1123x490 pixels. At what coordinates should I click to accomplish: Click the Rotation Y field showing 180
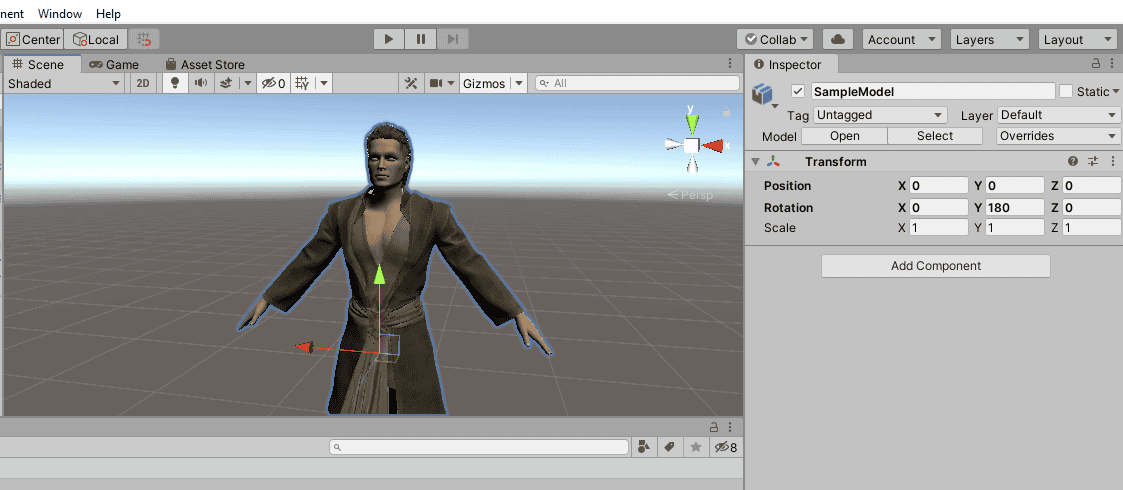[1015, 208]
